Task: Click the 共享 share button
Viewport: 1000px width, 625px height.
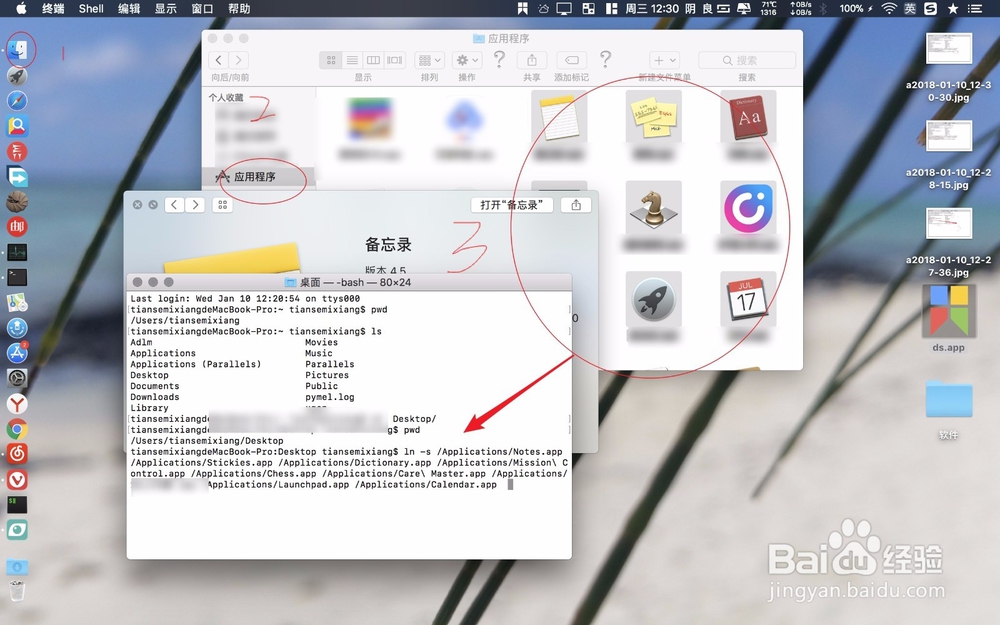Action: pyautogui.click(x=531, y=60)
